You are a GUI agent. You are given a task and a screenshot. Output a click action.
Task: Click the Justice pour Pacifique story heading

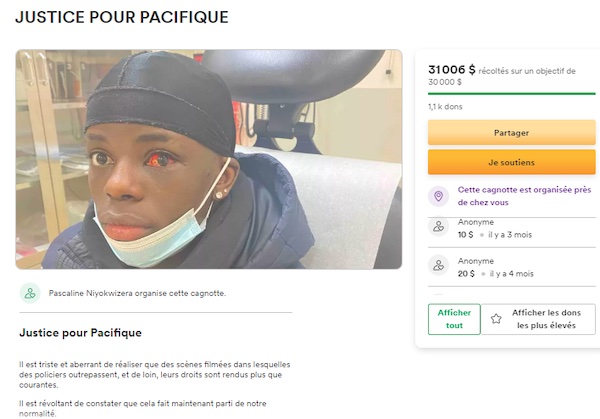pos(80,333)
